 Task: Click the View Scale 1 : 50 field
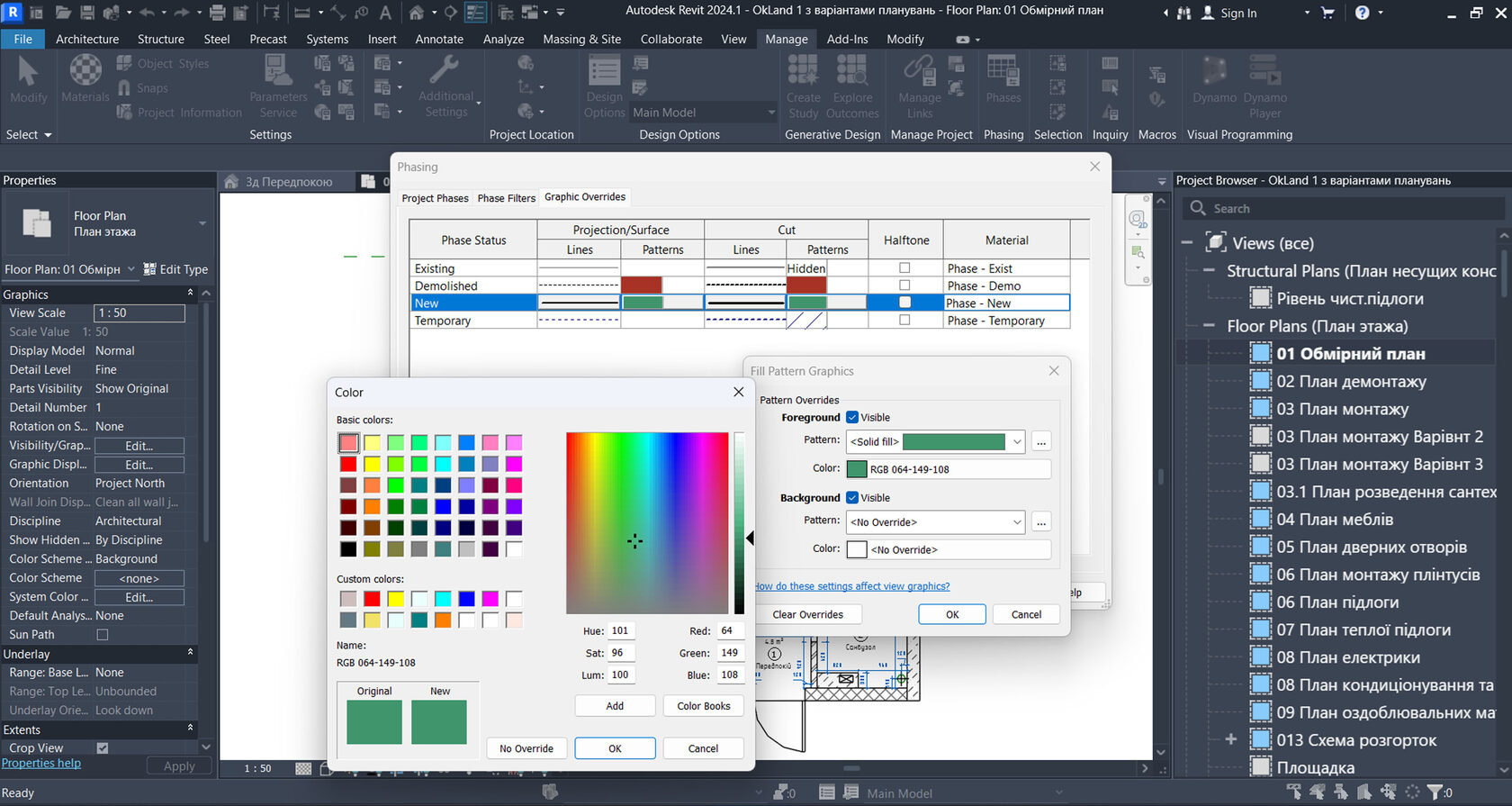point(139,312)
